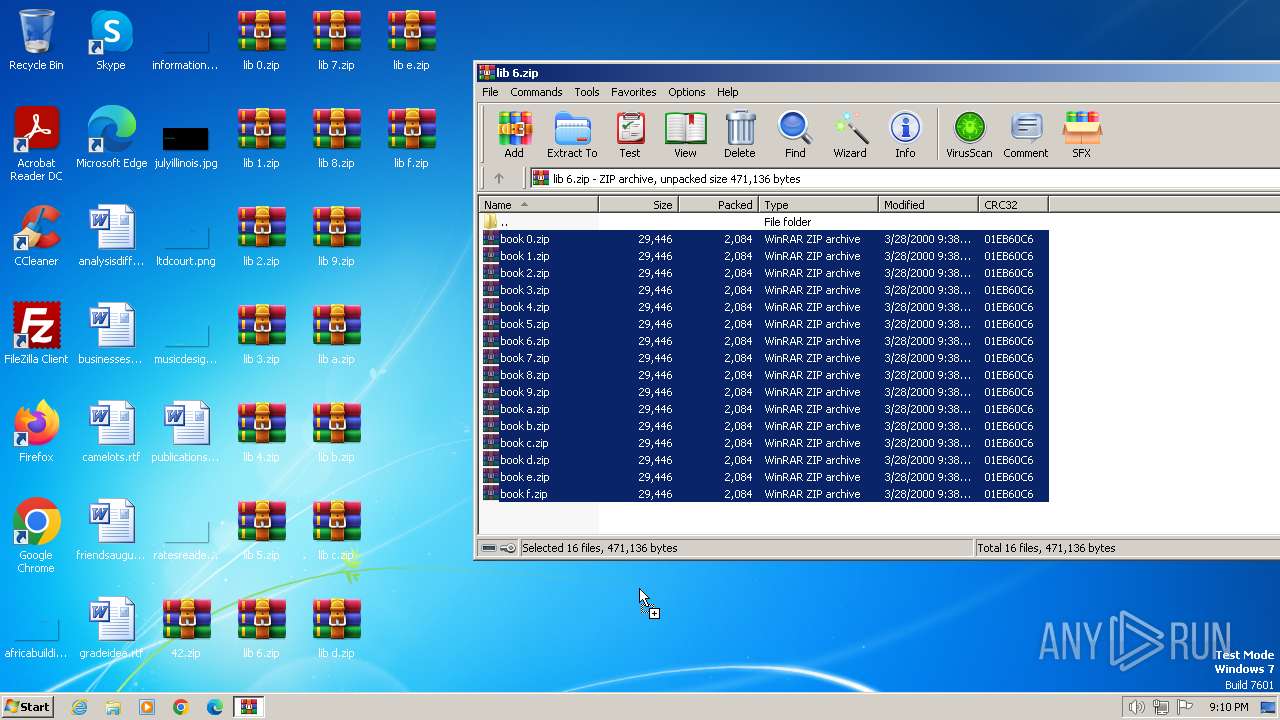Go up one folder level arrow

click(x=499, y=179)
